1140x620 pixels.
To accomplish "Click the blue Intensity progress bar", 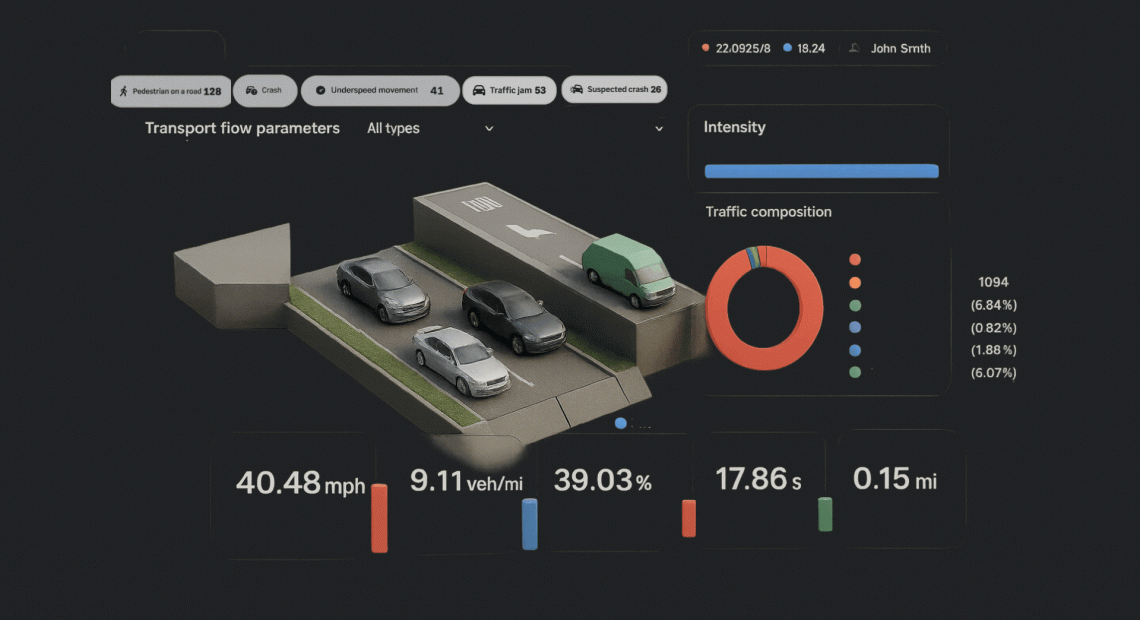I will click(x=821, y=171).
